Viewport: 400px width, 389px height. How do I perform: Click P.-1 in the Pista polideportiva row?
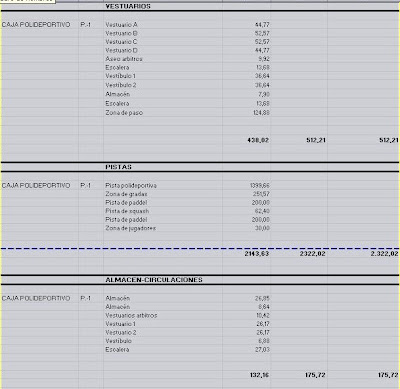tap(85, 185)
